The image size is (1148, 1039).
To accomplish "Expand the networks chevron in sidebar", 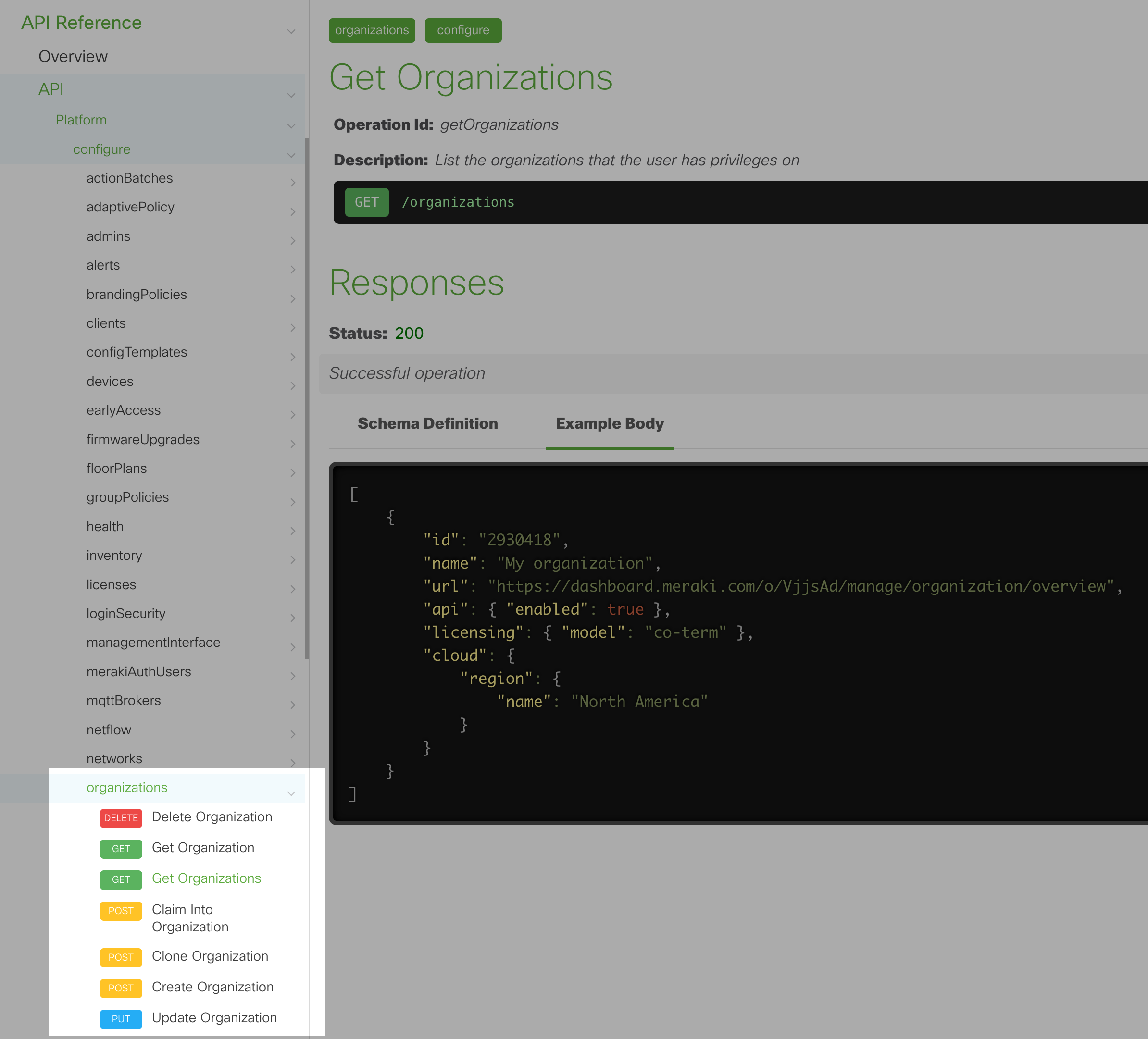I will point(292,763).
